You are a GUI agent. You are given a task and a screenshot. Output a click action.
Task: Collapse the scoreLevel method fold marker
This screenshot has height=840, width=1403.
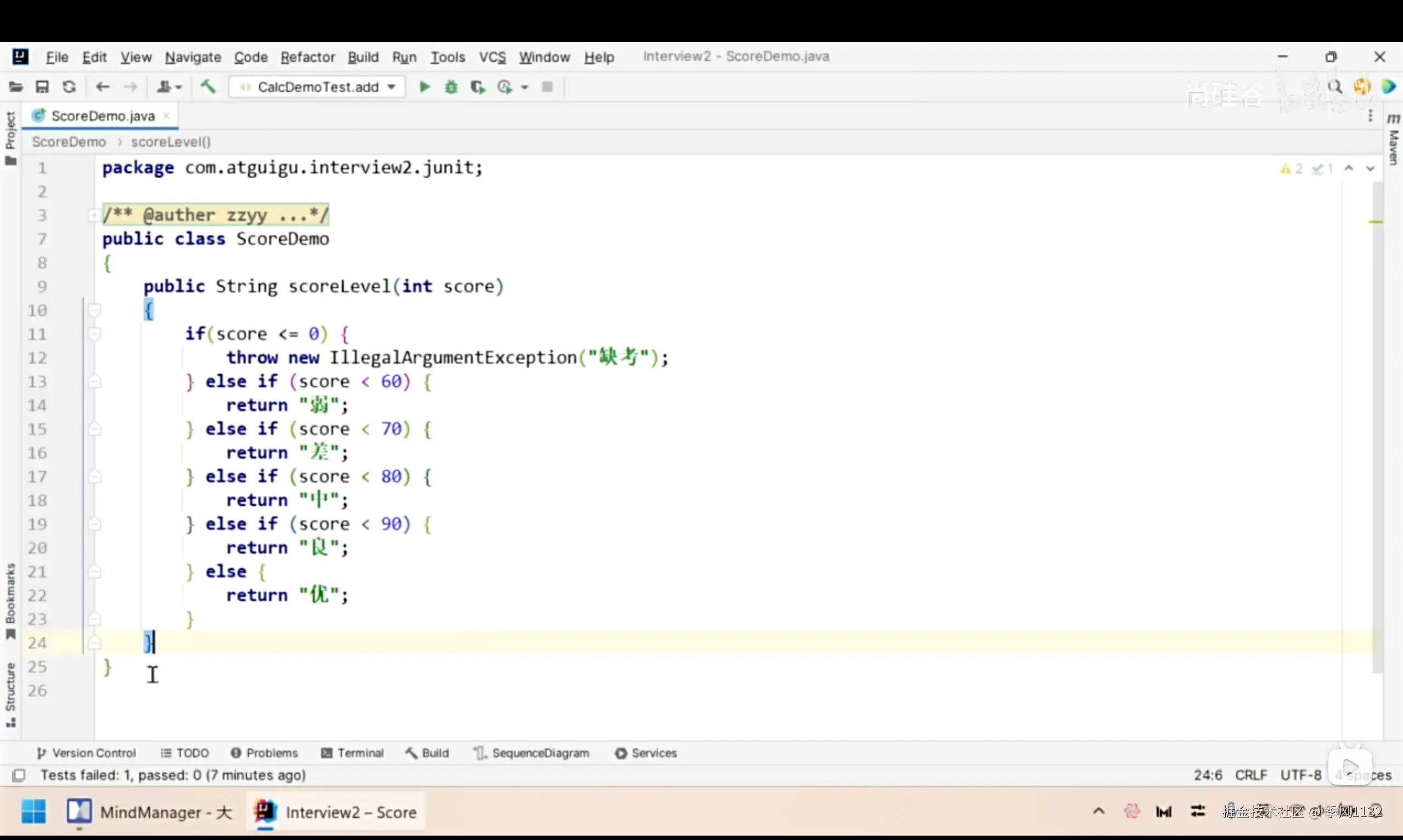click(x=94, y=310)
